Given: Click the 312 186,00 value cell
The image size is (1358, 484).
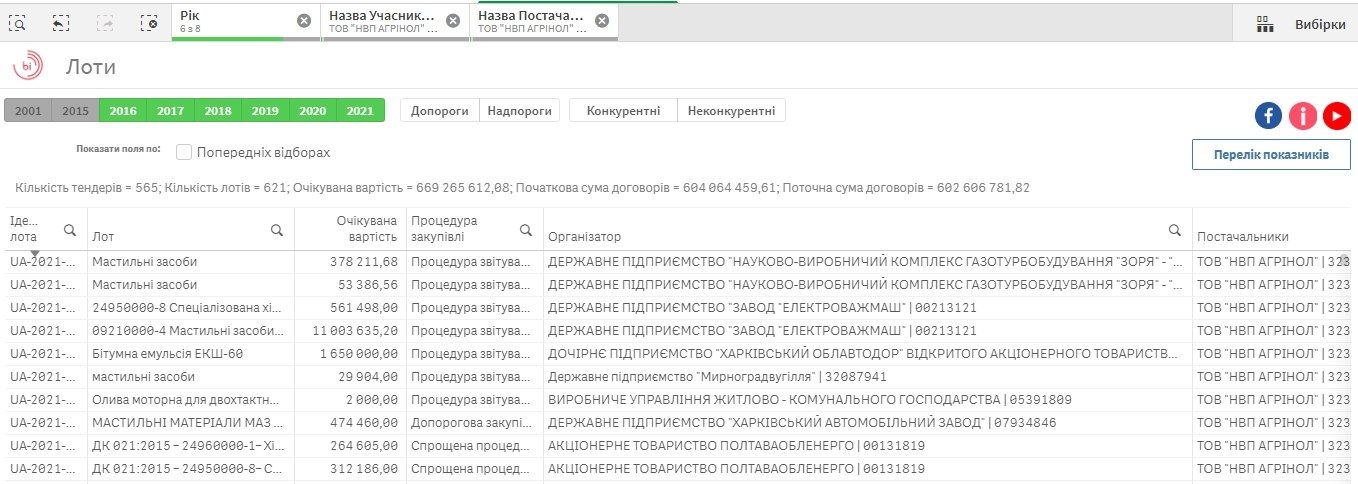Looking at the screenshot, I should coord(350,469).
